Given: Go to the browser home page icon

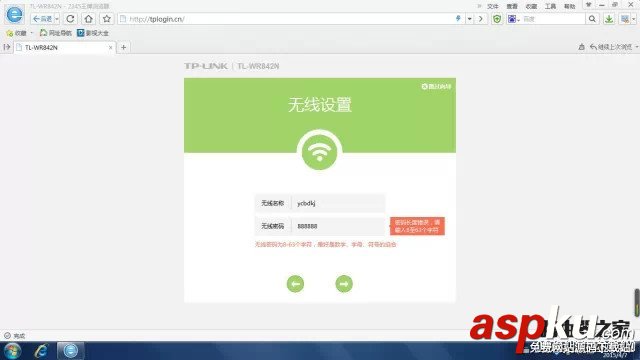Looking at the screenshot, I should coord(89,19).
